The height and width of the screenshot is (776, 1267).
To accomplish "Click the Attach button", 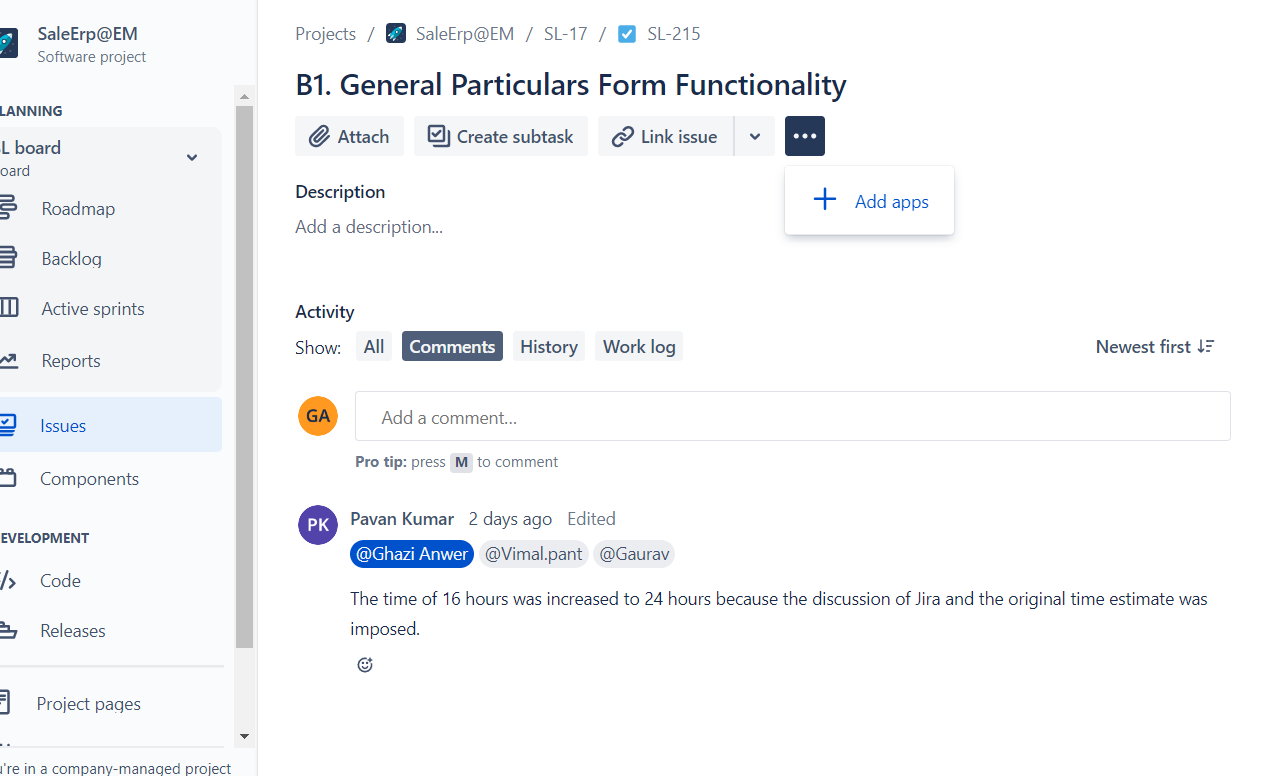I will 349,136.
